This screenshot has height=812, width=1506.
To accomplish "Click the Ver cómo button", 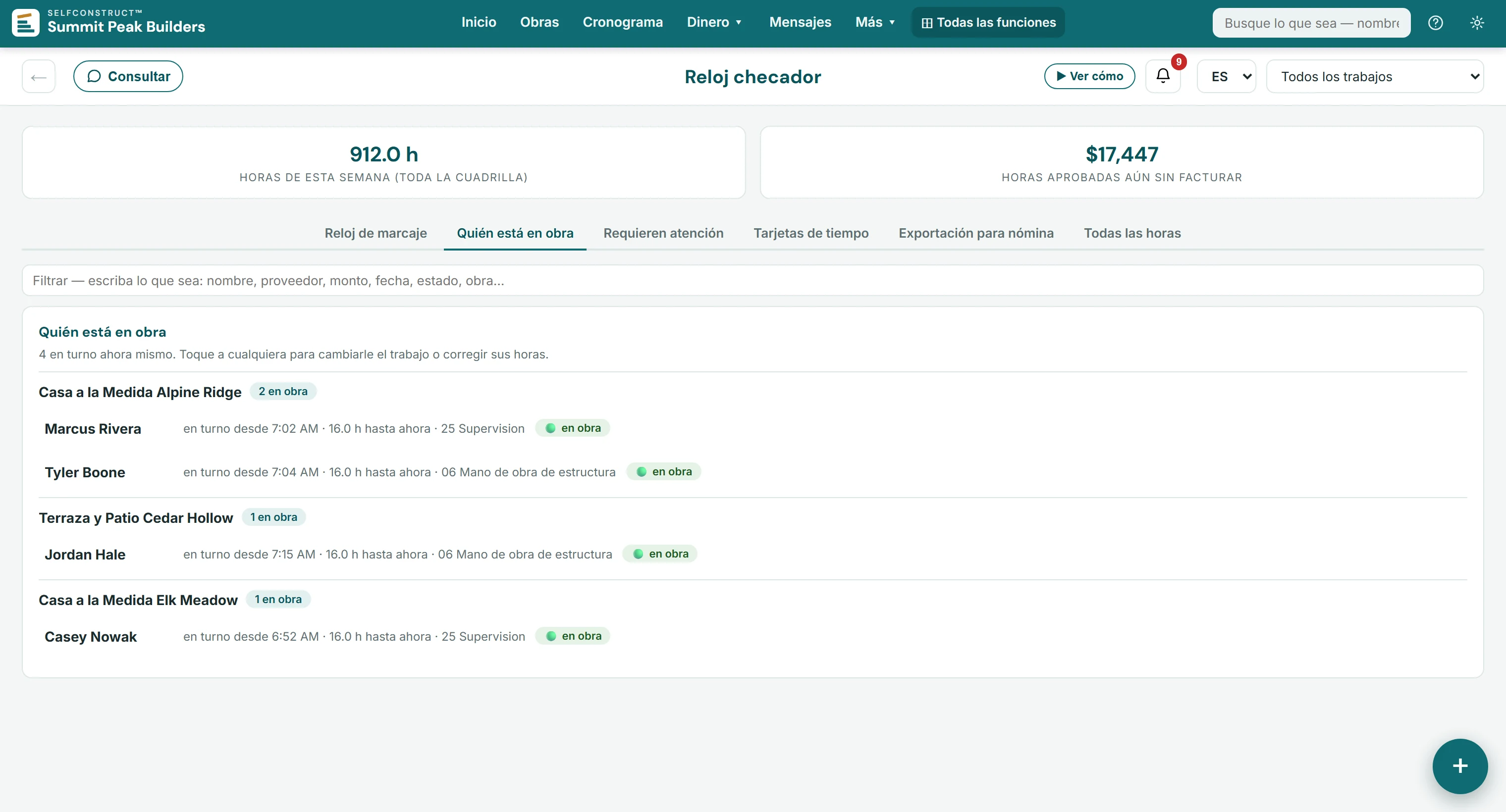I will 1089,76.
